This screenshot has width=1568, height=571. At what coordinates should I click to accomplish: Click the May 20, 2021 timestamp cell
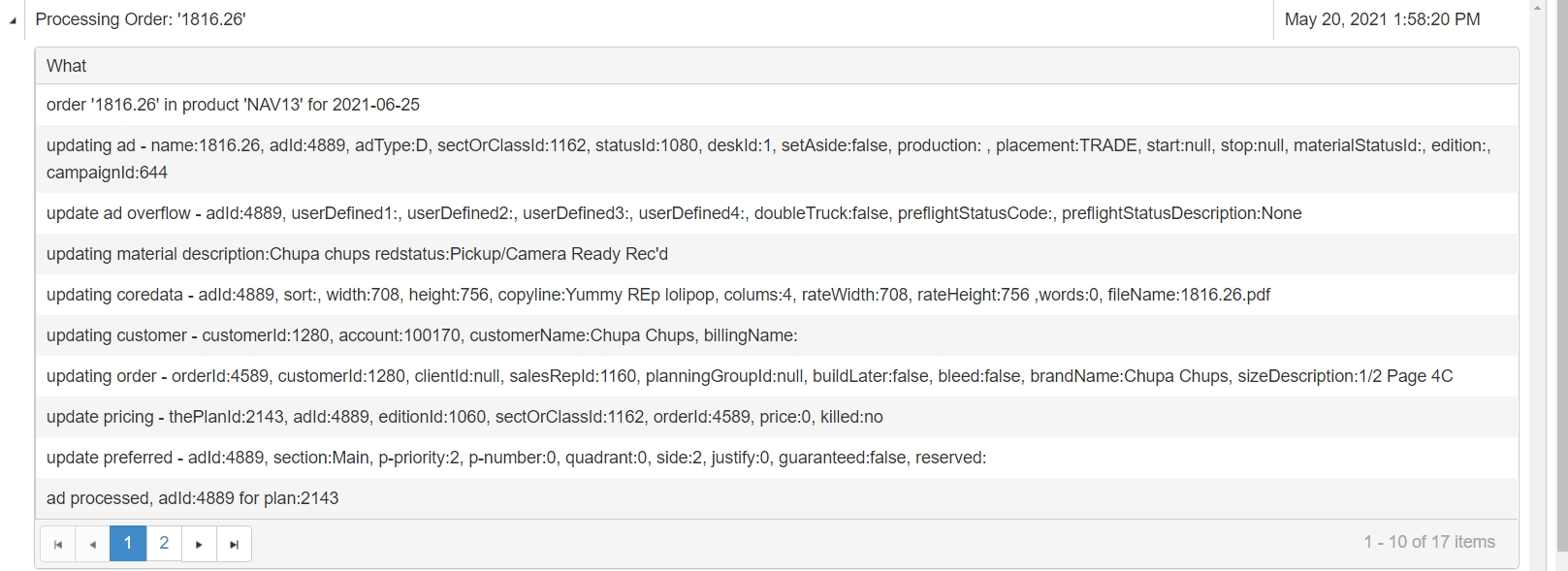click(1382, 19)
